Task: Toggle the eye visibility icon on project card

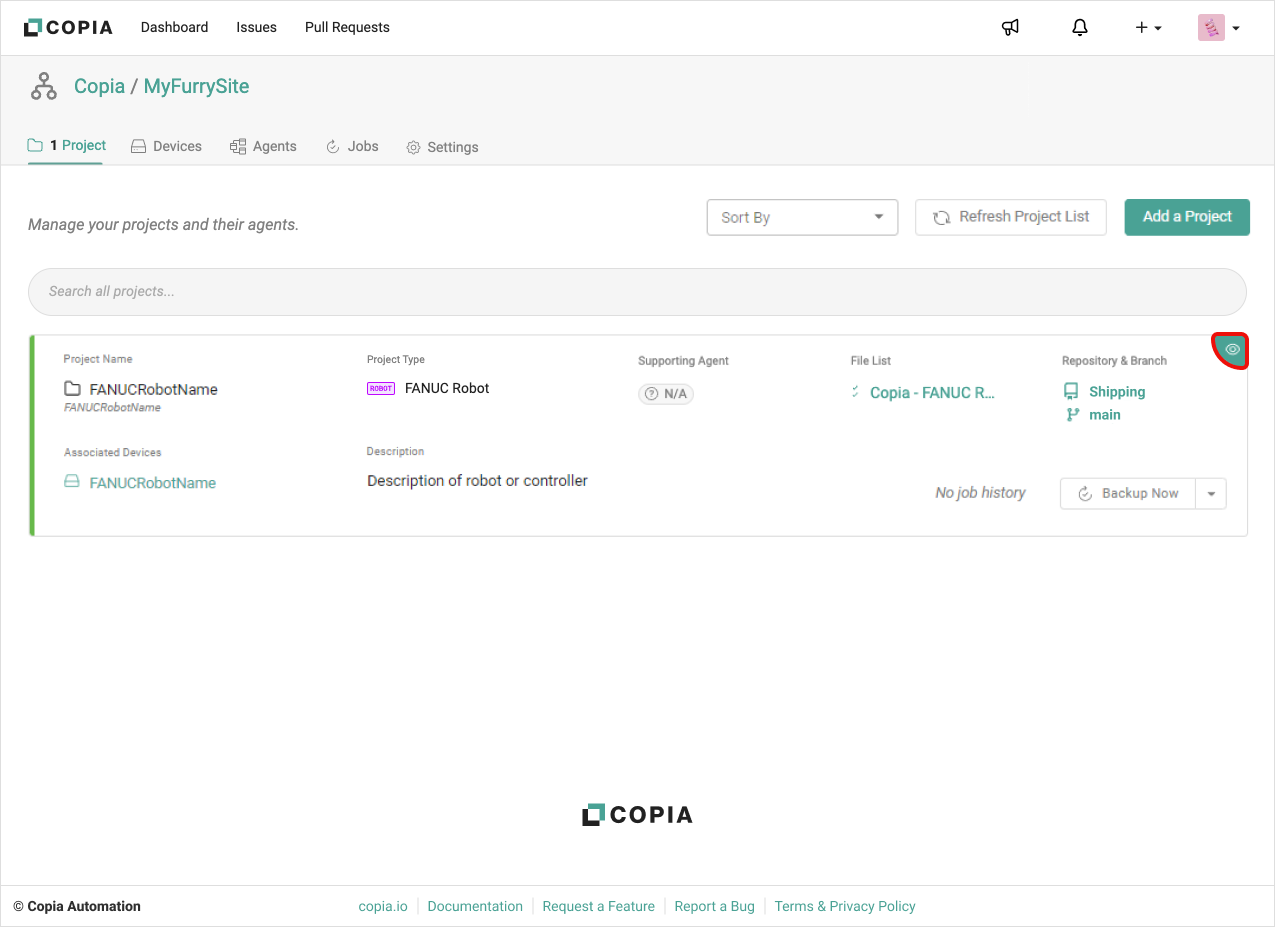Action: 1232,350
